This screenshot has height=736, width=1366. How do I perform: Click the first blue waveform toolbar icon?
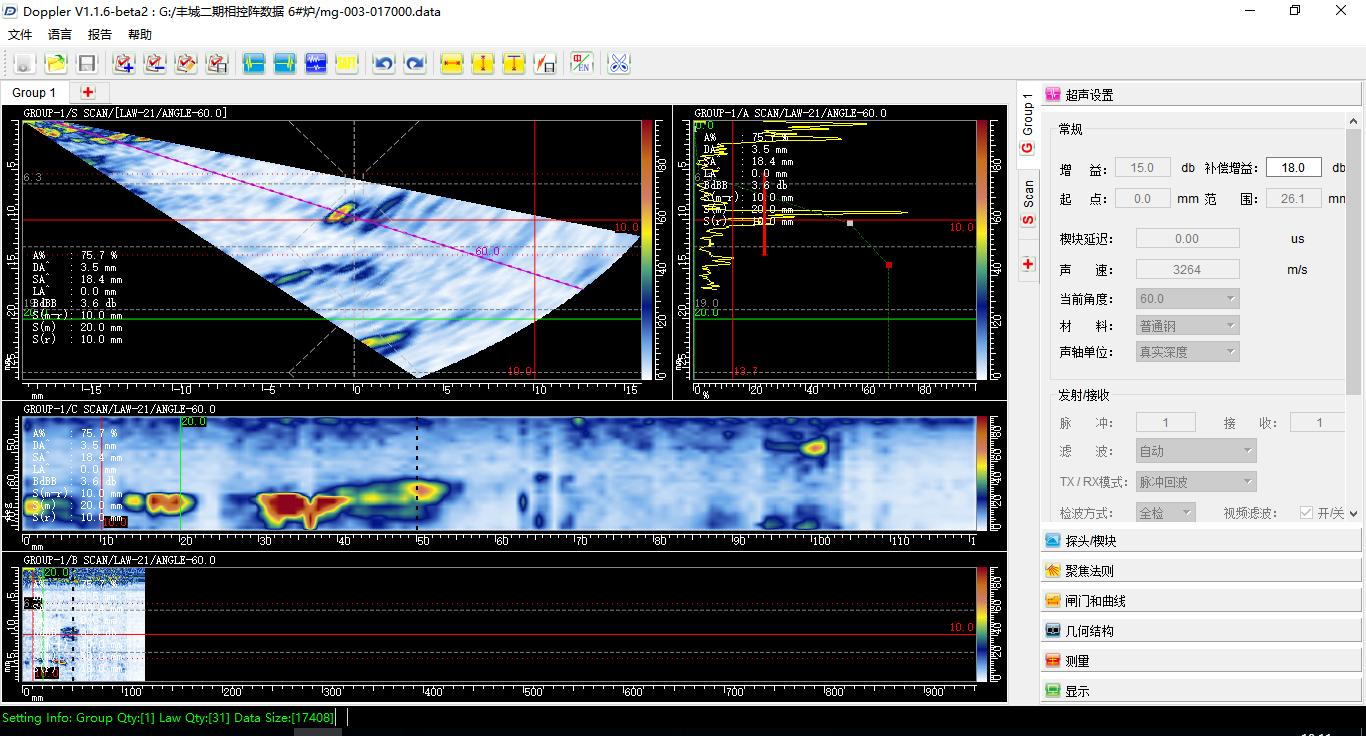(x=254, y=64)
